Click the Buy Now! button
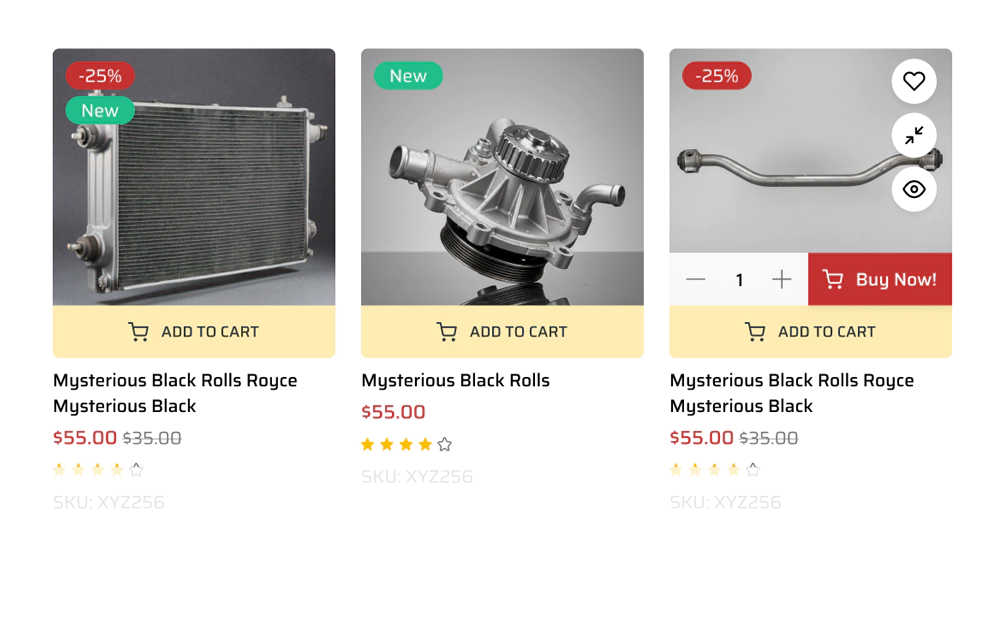The image size is (1000, 627). coord(880,279)
